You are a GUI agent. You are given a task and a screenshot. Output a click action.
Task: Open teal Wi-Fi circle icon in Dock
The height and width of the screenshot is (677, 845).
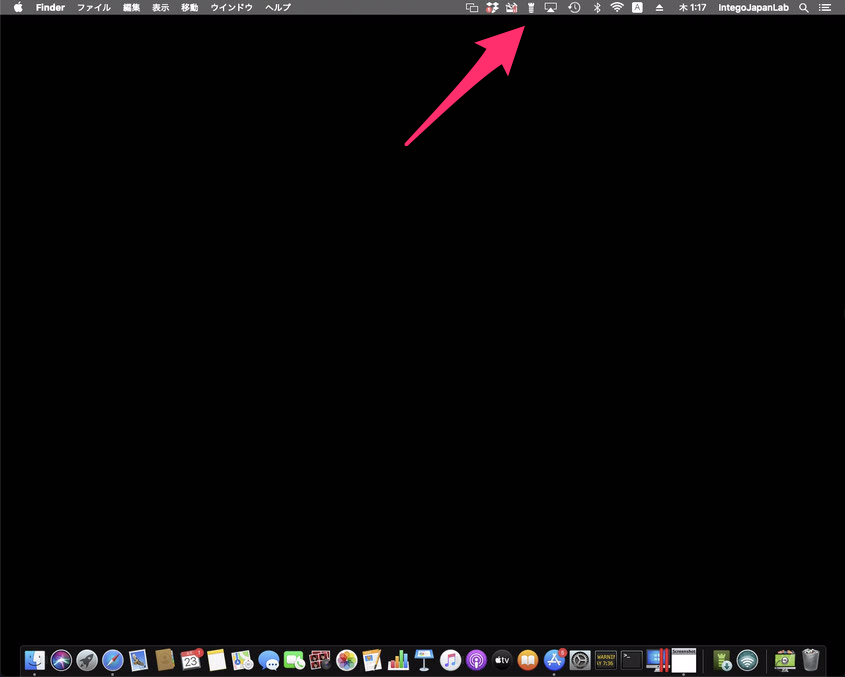tap(747, 660)
